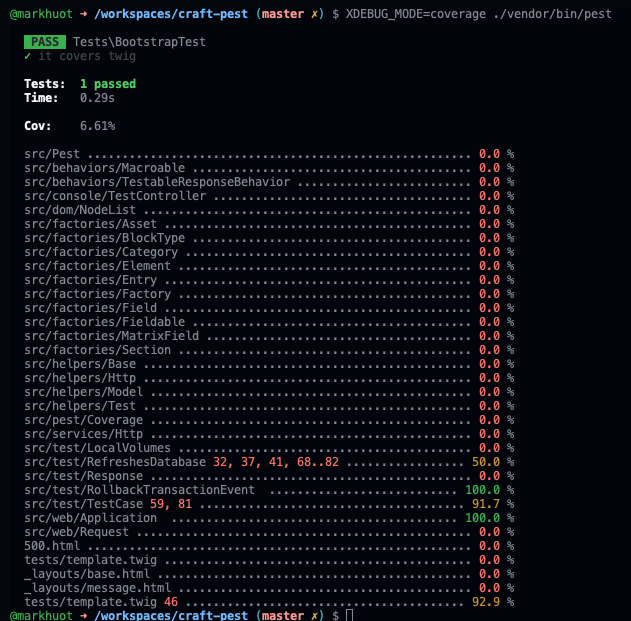Click the green PASS badge
This screenshot has height=621, width=631.
point(45,42)
